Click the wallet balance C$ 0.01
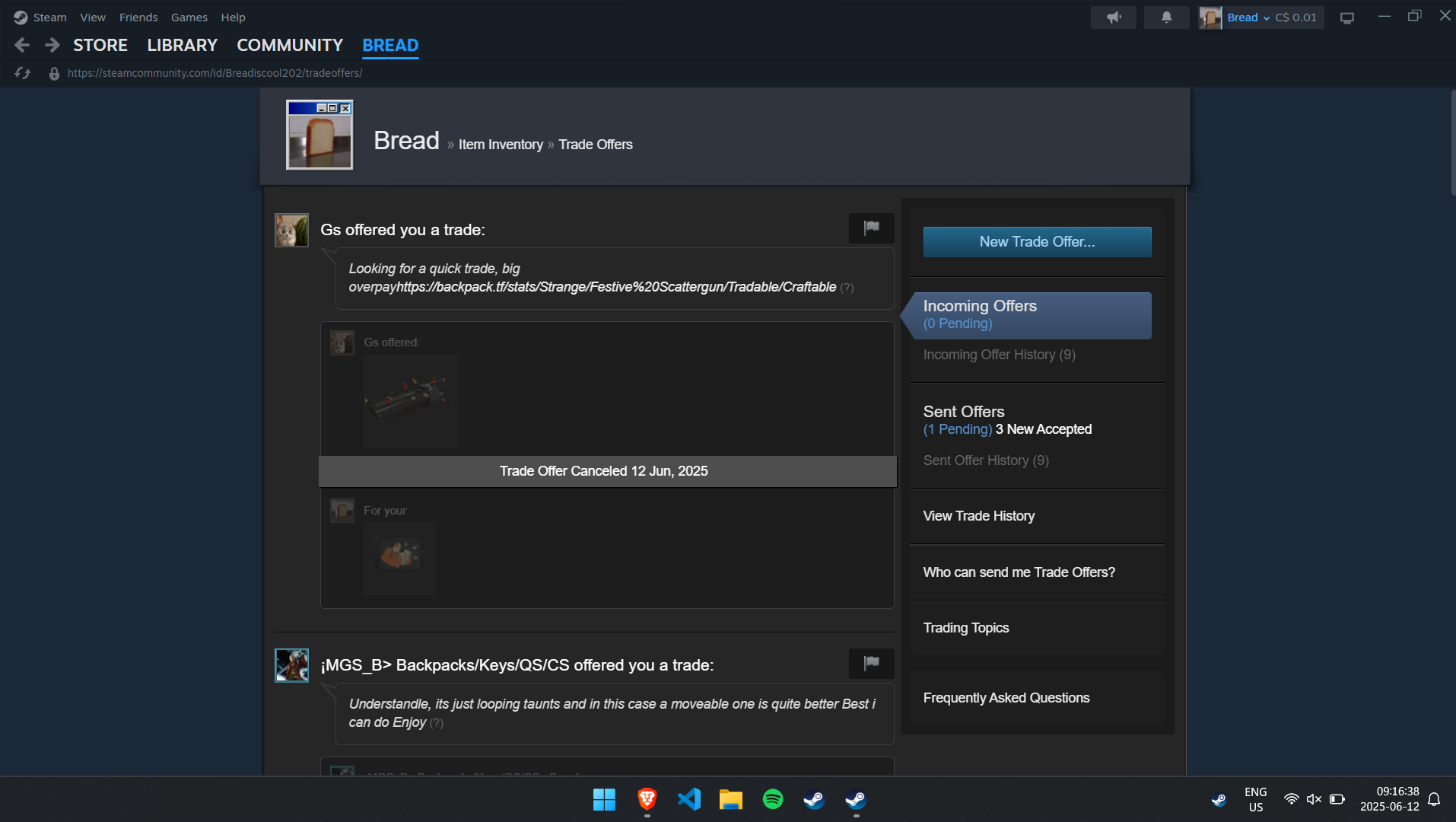This screenshot has width=1456, height=822. (x=1295, y=18)
